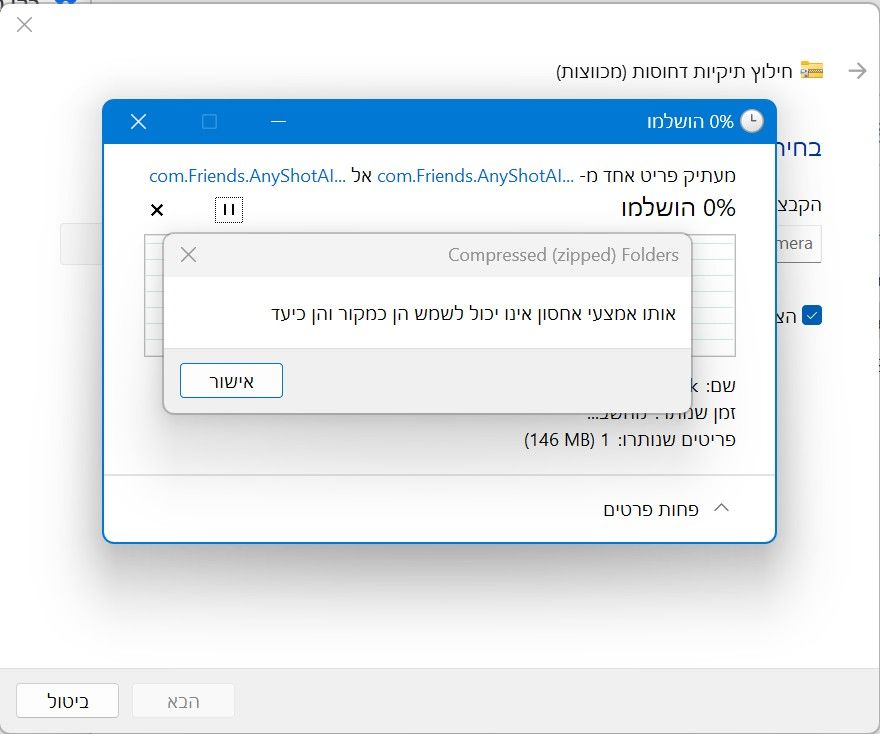Close the outer extraction wizard window

point(24,25)
